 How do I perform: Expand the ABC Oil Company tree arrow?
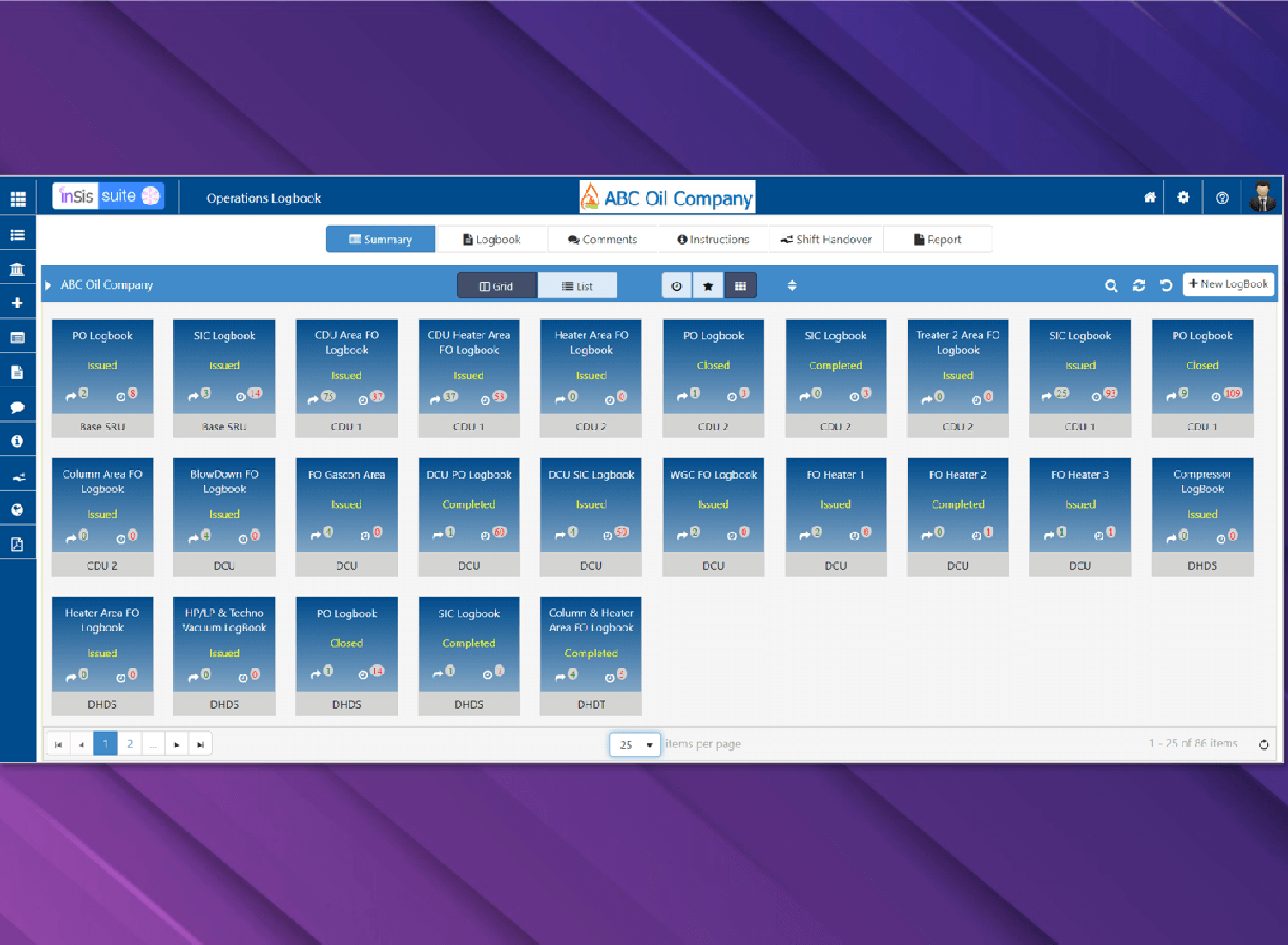[x=48, y=285]
